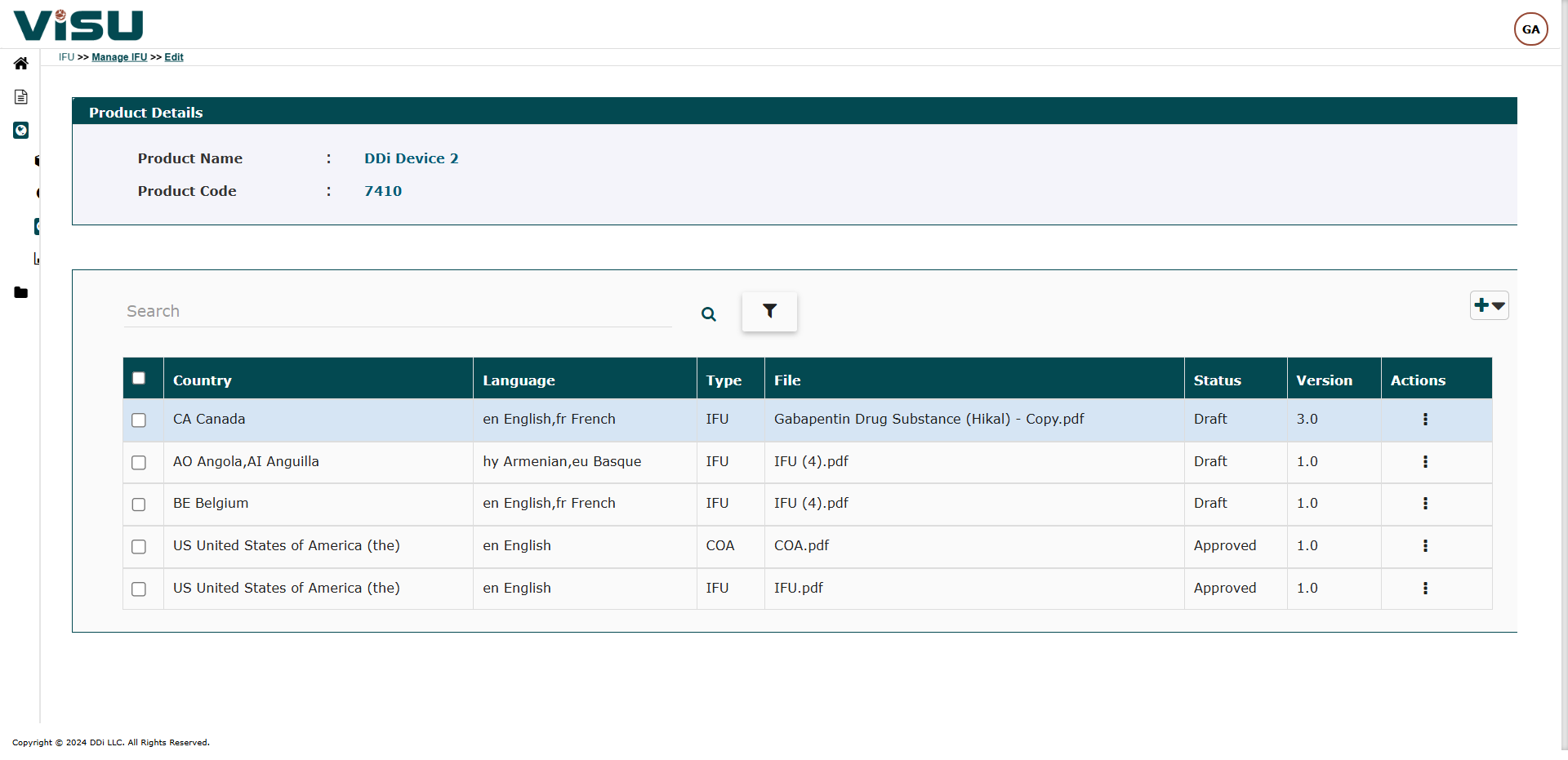Click the product code 7410
The width and height of the screenshot is (1568, 760).
[x=383, y=191]
